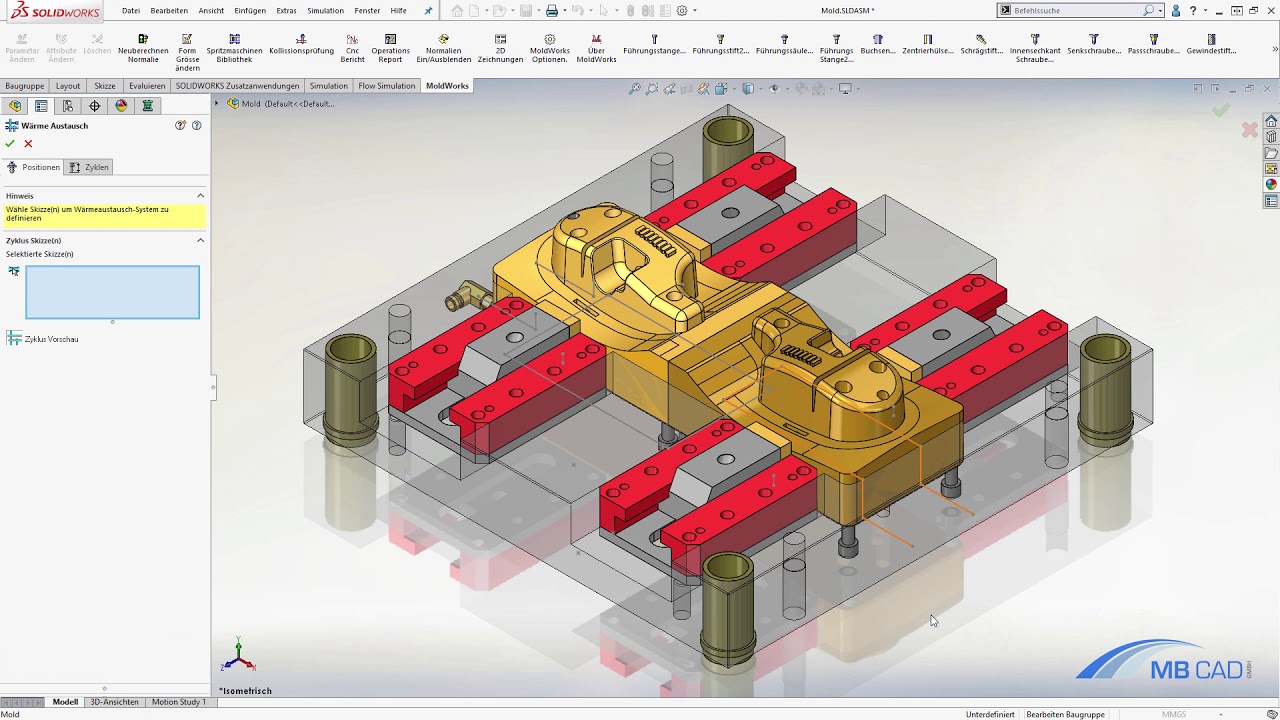This screenshot has height=720, width=1280.
Task: Open the Spritzmaschinen Bibliothek
Action: [x=234, y=49]
